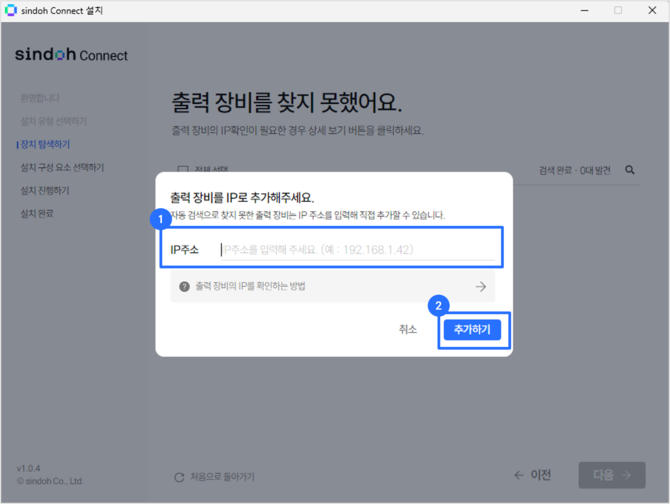This screenshot has width=670, height=504.
Task: Click the 검색 완료 · 0대 발견 status text
Action: (x=574, y=170)
